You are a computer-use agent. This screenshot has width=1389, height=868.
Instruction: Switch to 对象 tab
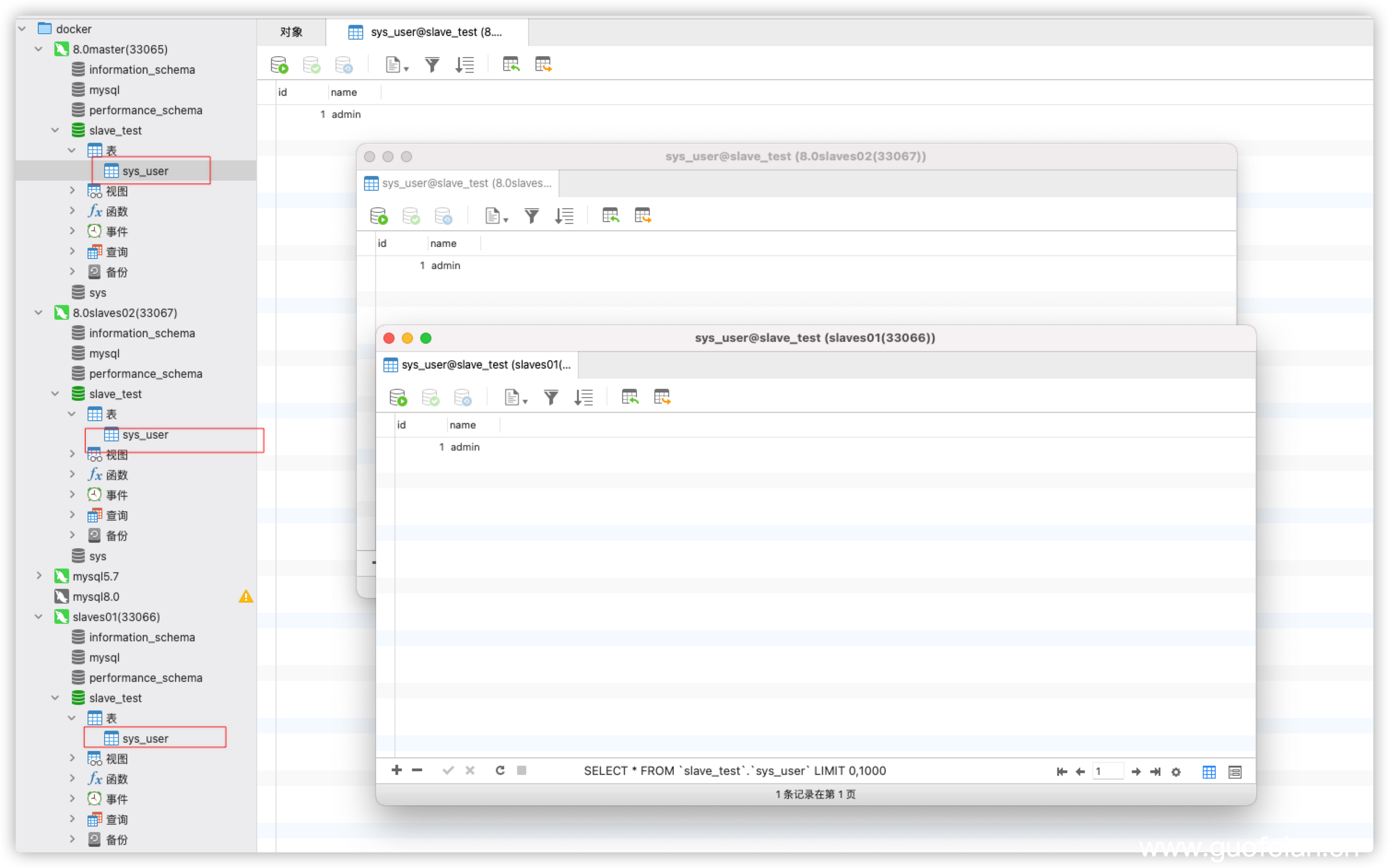[291, 32]
